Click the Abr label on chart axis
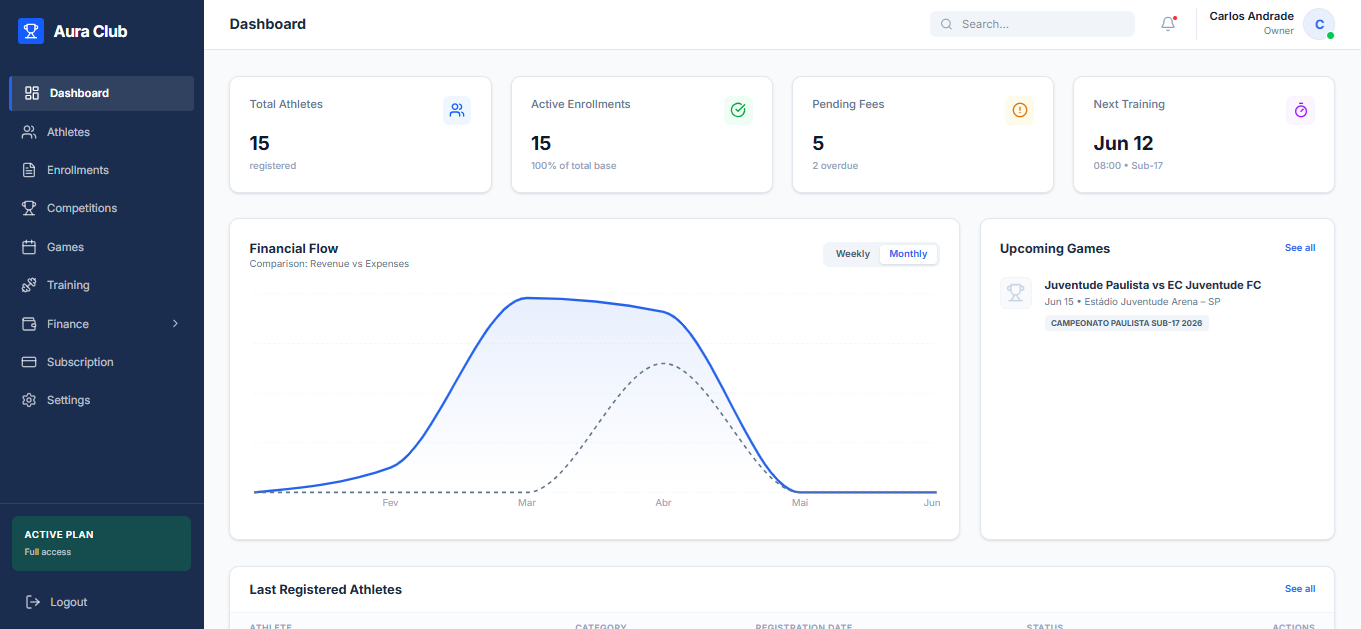The height and width of the screenshot is (629, 1361). 663,503
